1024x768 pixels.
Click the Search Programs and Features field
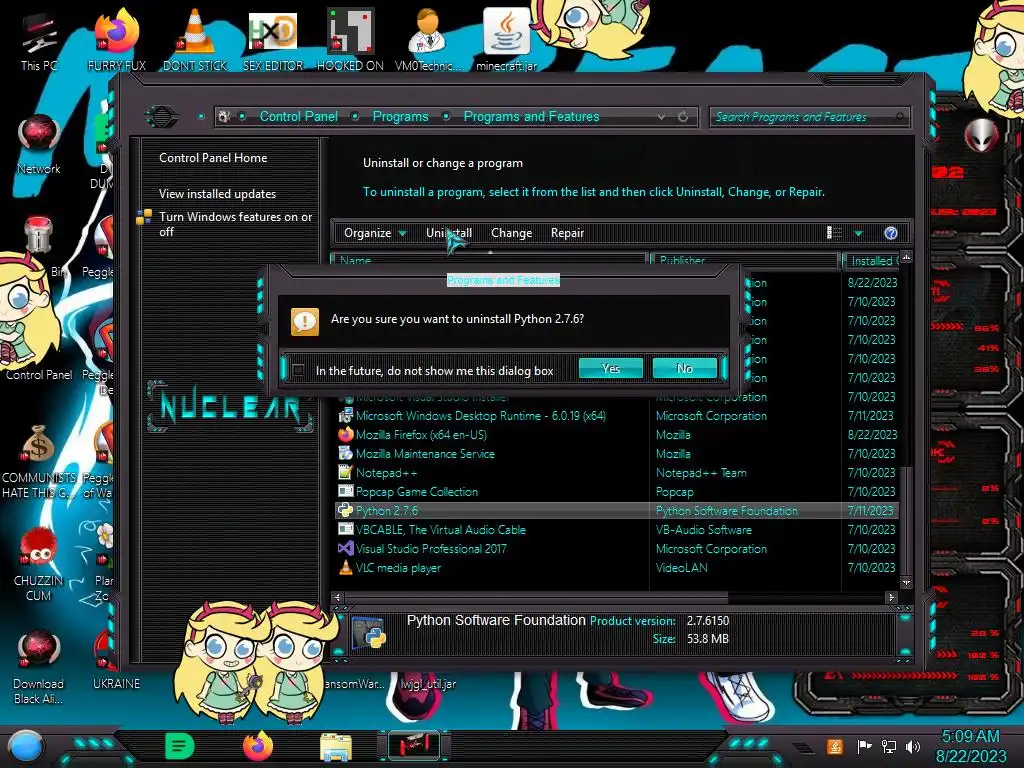click(x=808, y=117)
